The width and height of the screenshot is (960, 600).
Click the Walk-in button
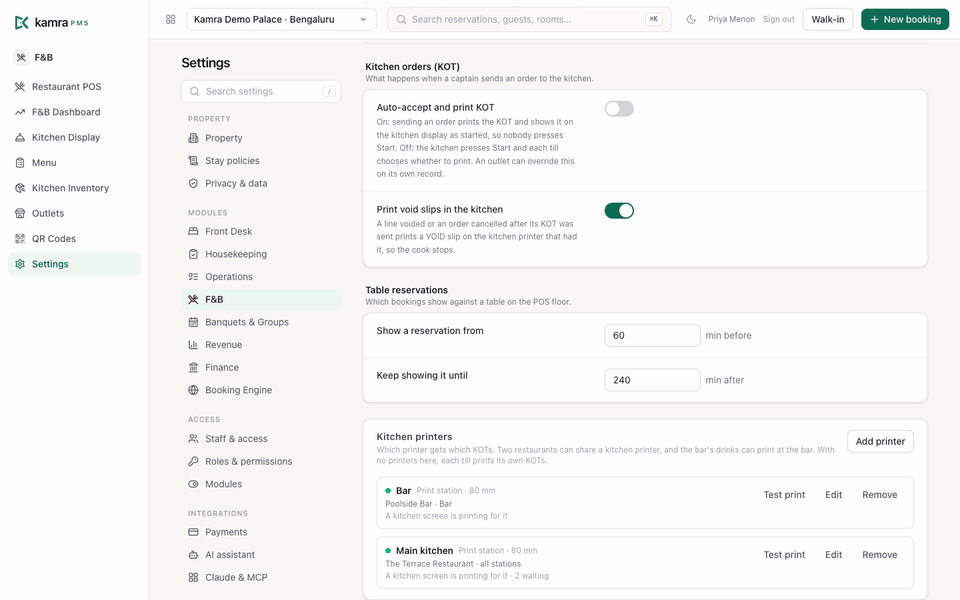(x=828, y=20)
